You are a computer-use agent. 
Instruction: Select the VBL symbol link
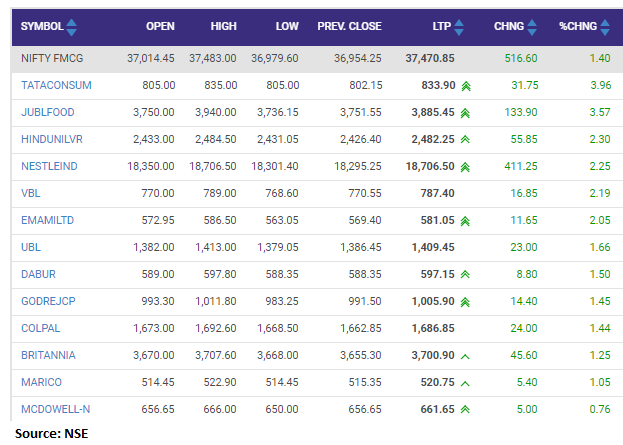pos(31,194)
